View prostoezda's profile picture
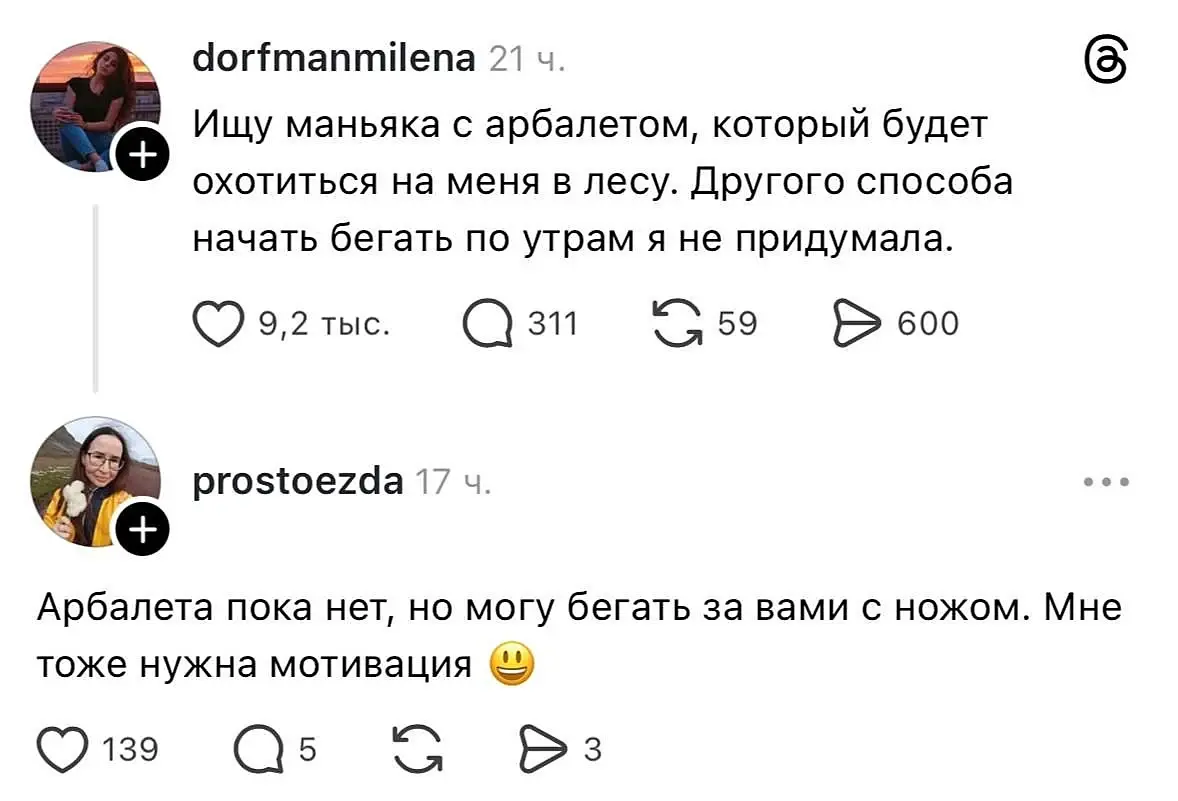 (95, 482)
